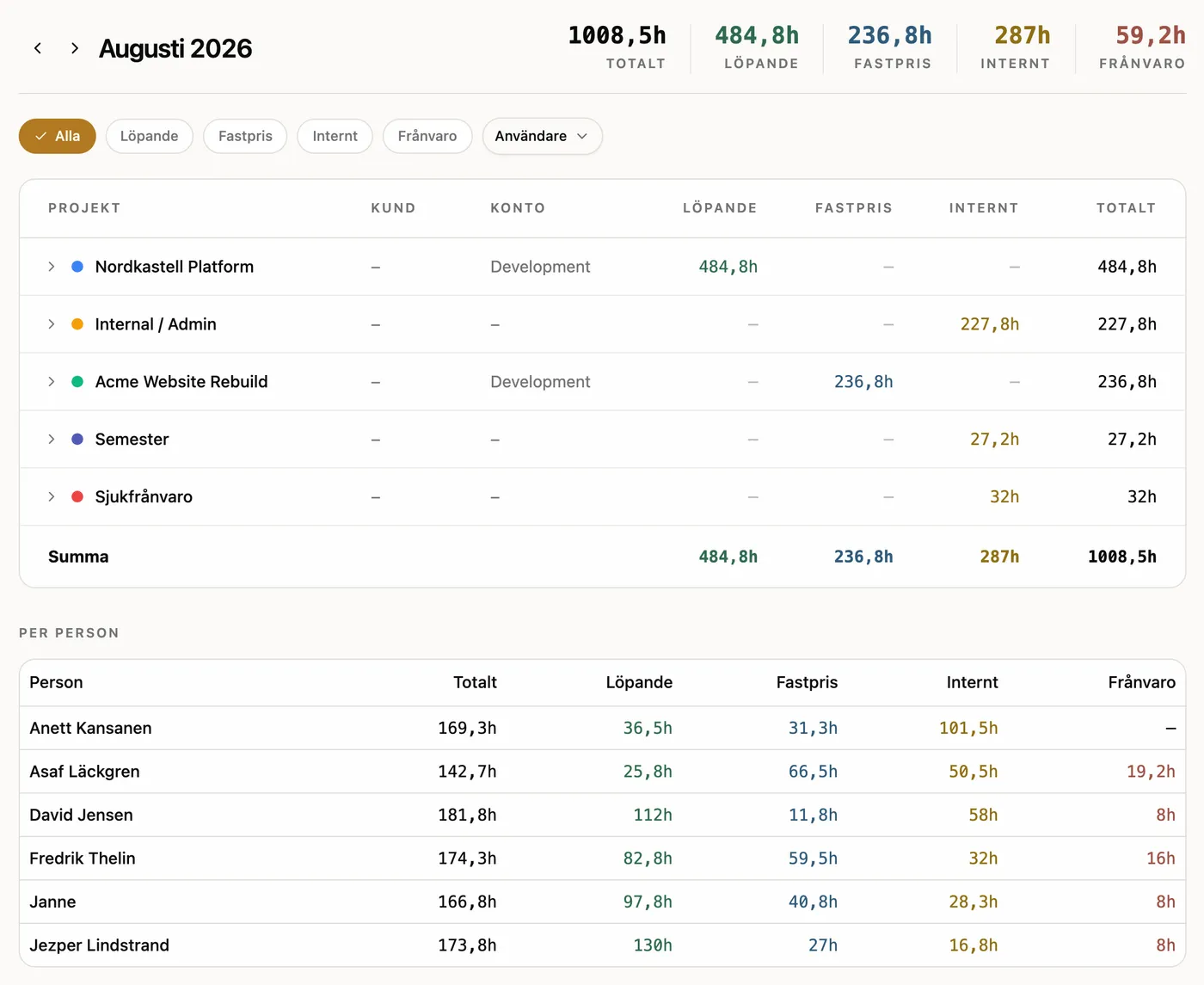Click the 1008,5h Totalt summary figure
This screenshot has height=985, width=1204.
click(x=617, y=35)
